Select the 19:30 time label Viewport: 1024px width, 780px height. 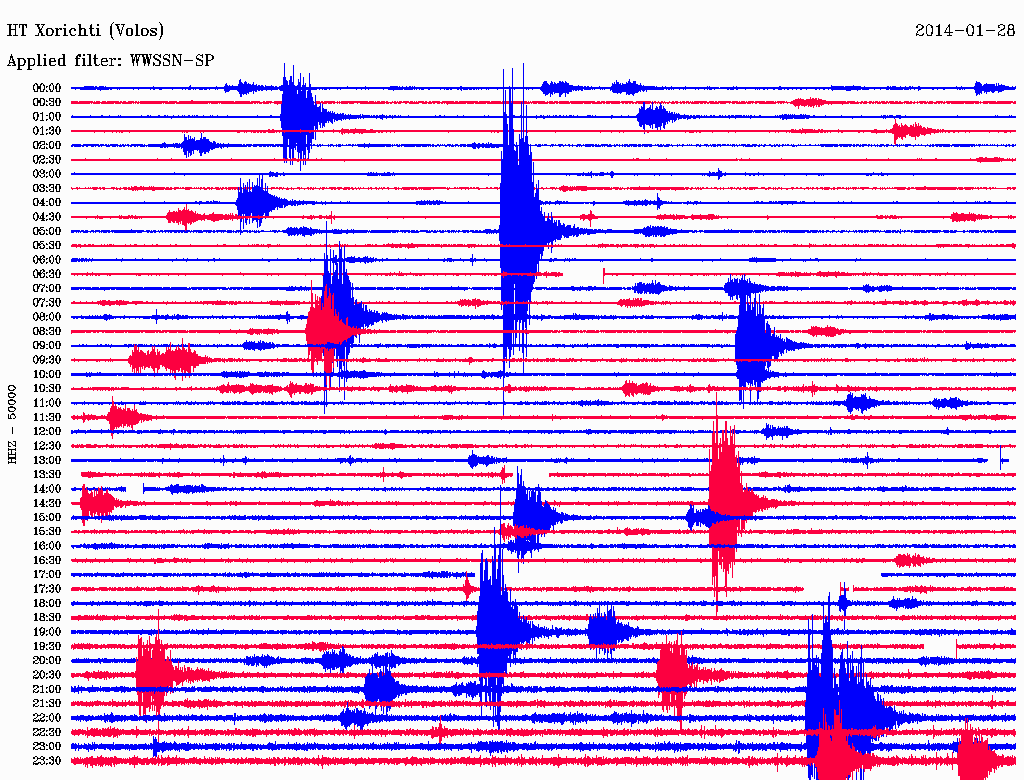click(x=47, y=646)
